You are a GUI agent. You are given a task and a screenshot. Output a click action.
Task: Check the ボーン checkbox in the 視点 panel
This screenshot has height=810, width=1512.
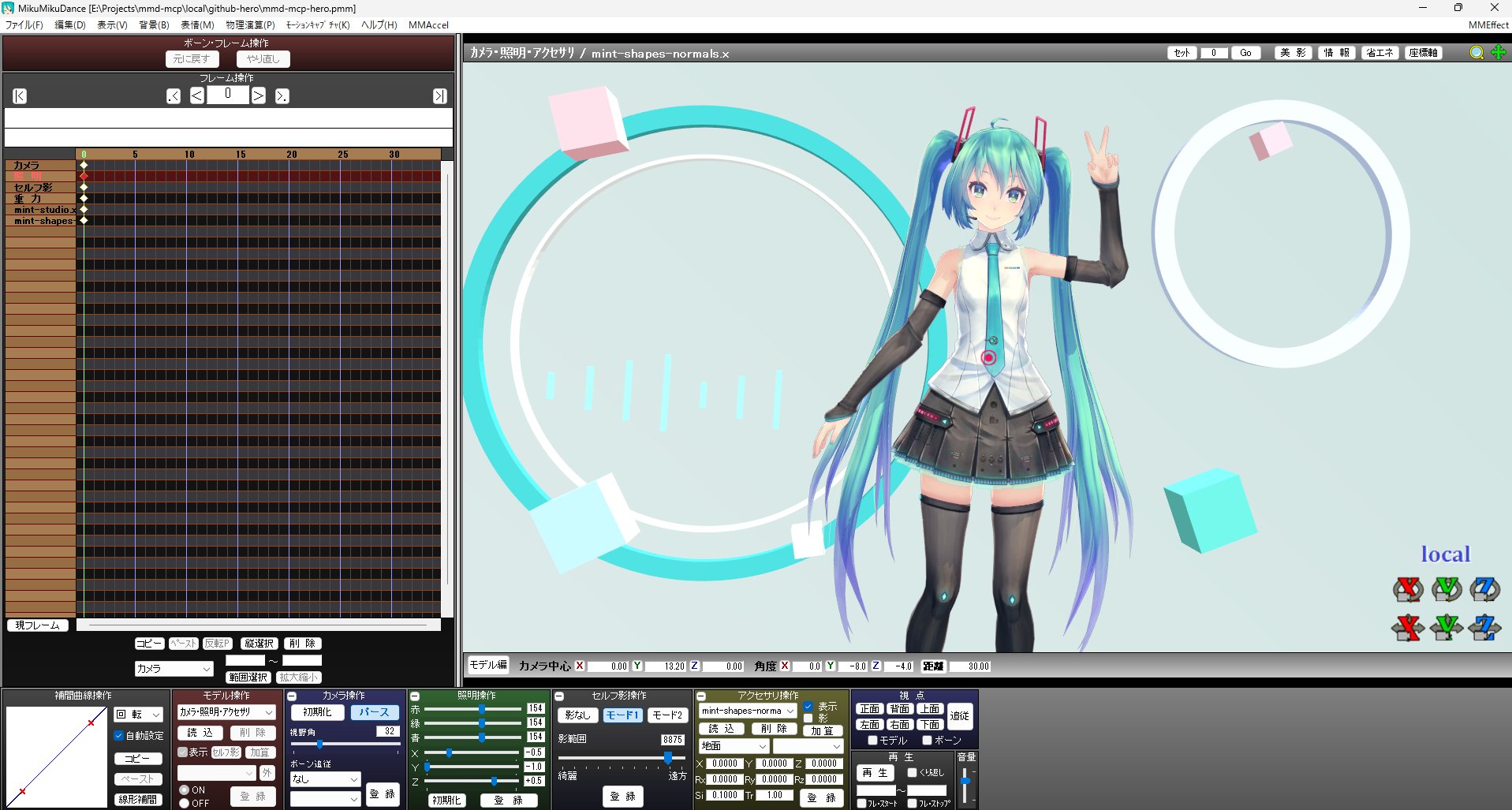click(x=928, y=741)
